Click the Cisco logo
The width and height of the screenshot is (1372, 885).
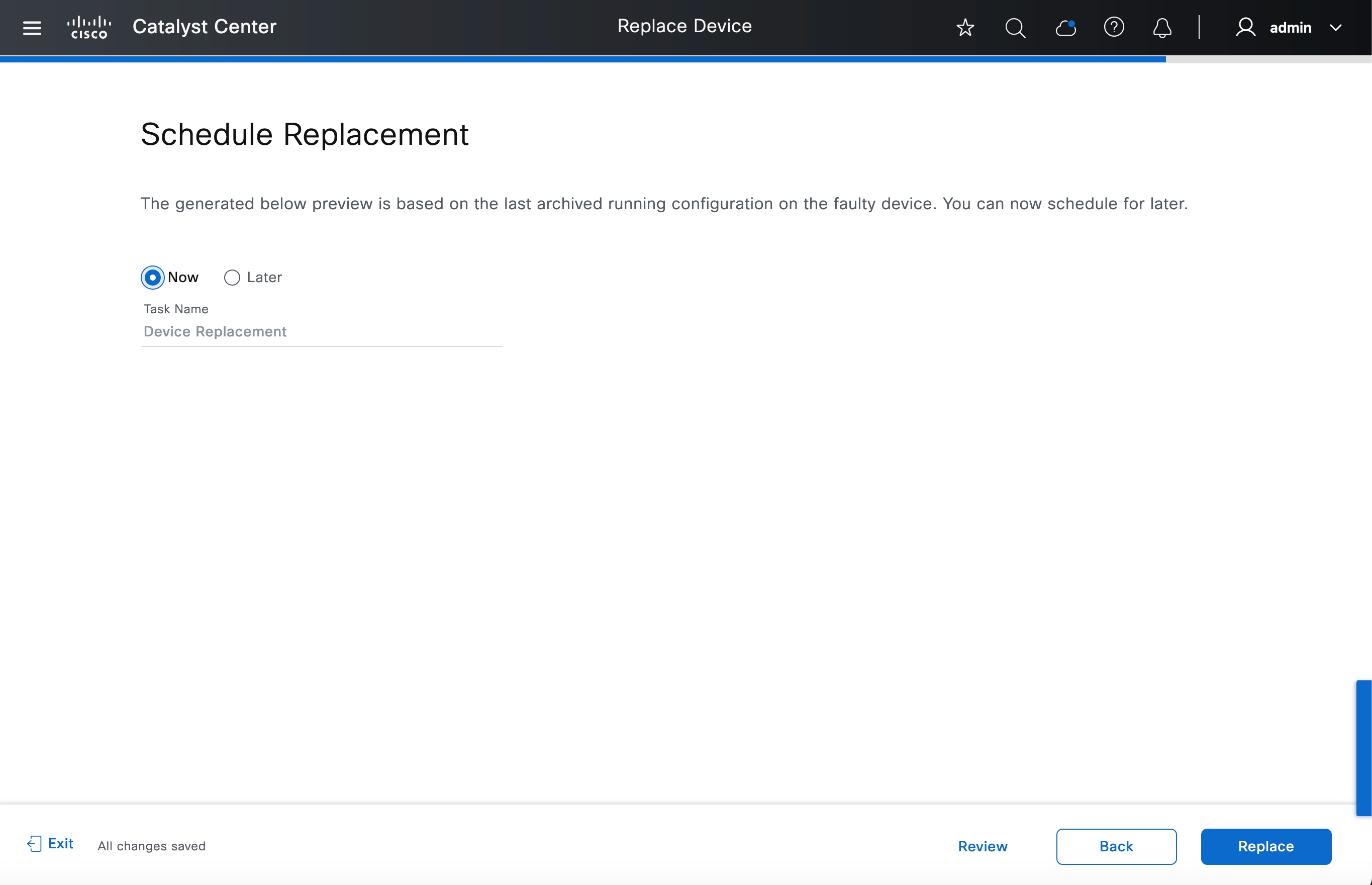pos(89,27)
